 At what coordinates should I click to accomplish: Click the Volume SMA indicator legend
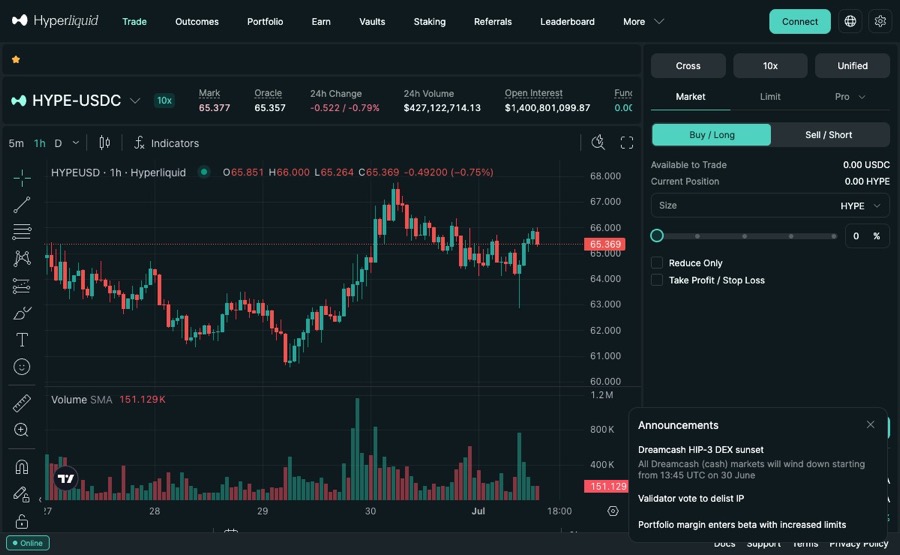pyautogui.click(x=108, y=399)
